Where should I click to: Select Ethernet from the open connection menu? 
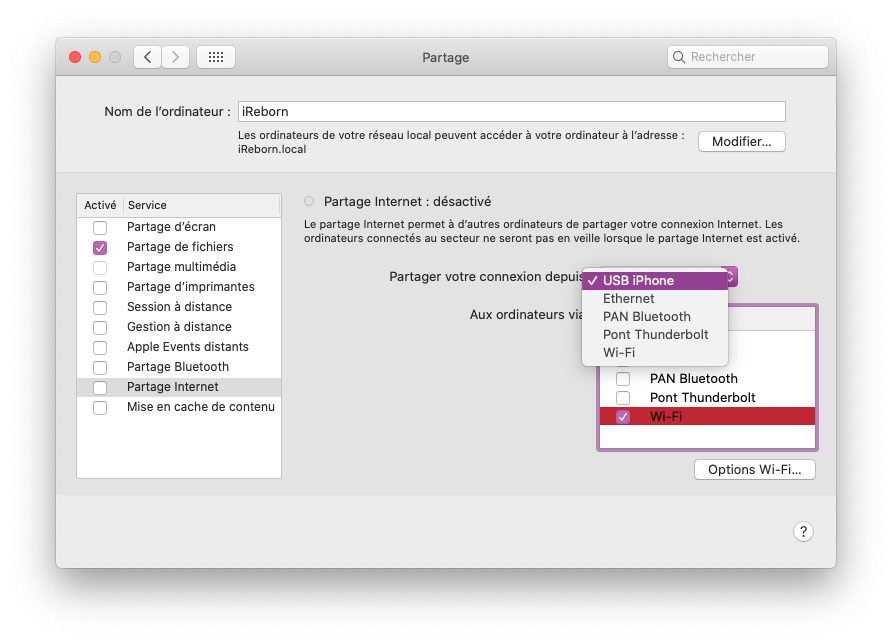[628, 298]
